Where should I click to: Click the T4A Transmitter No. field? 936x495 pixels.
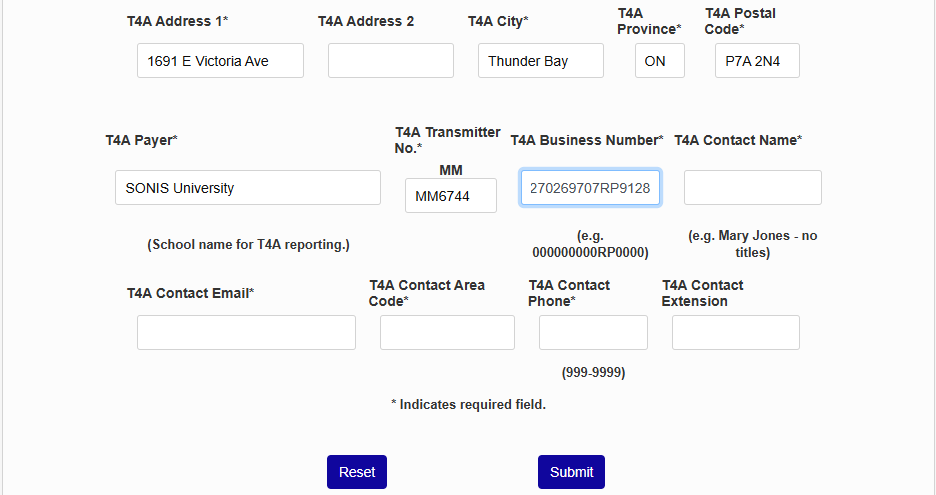click(450, 196)
